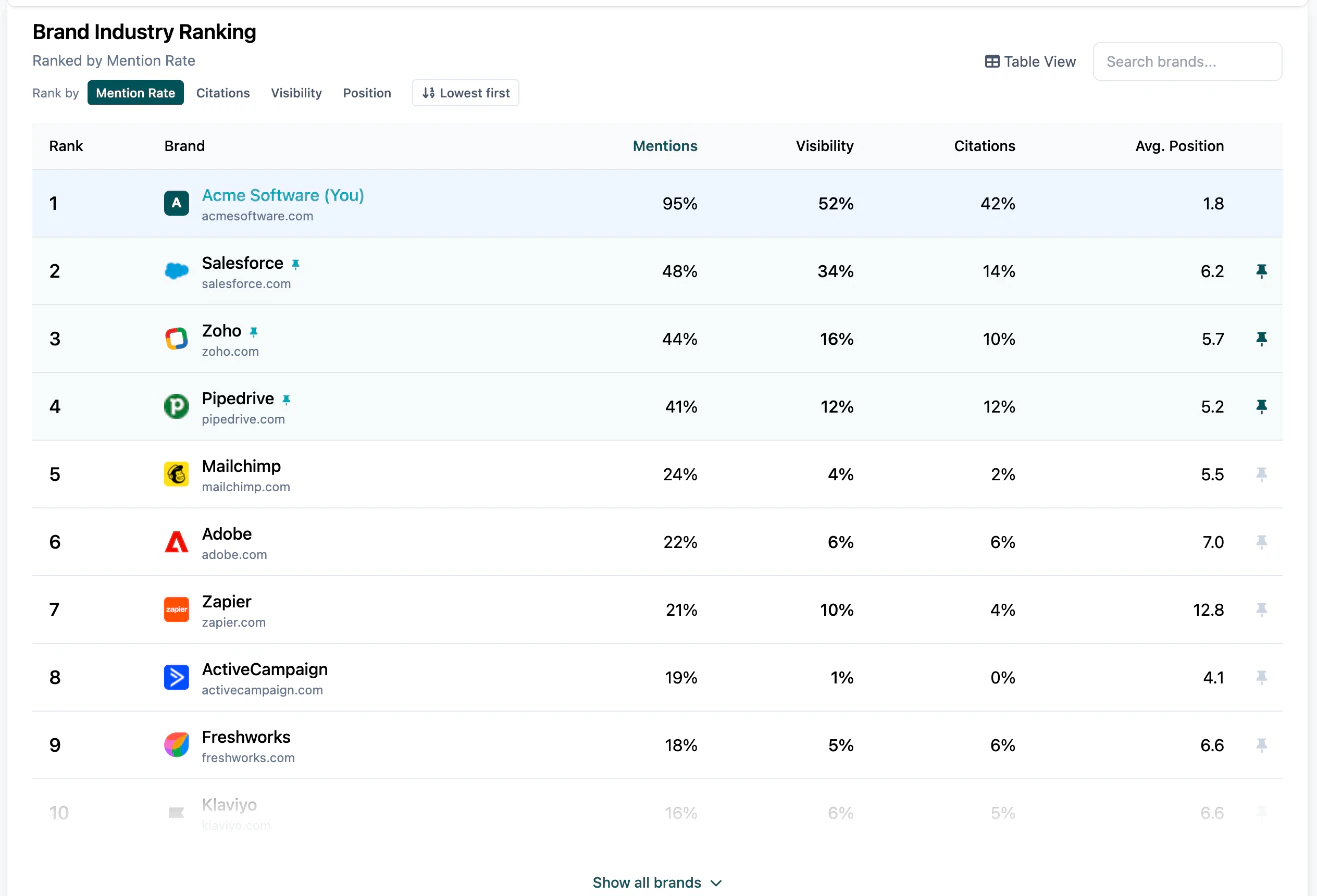
Task: Select the Mailchimp brand name
Action: [x=241, y=466]
